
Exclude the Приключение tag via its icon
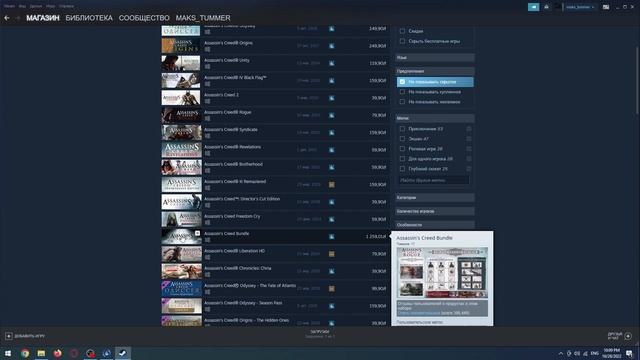(469, 129)
